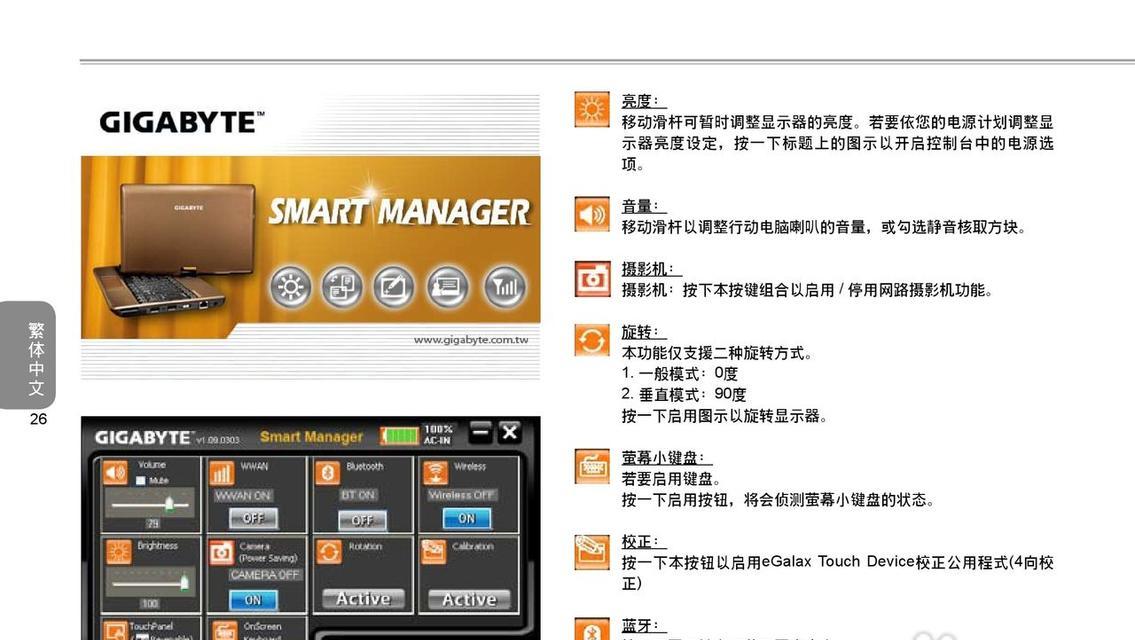Click the rotate arrows icon beside 旋转
Image resolution: width=1135 pixels, height=640 pixels.
click(592, 340)
